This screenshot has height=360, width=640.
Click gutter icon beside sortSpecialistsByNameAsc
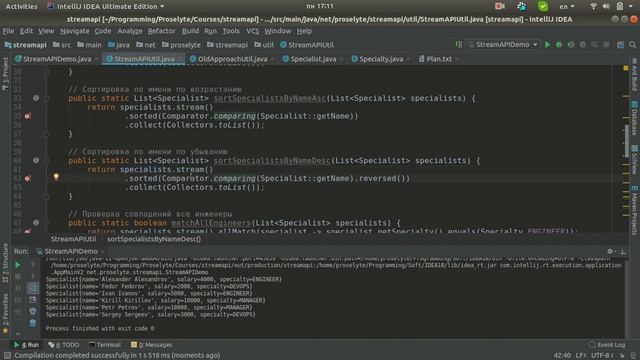pos(36,98)
